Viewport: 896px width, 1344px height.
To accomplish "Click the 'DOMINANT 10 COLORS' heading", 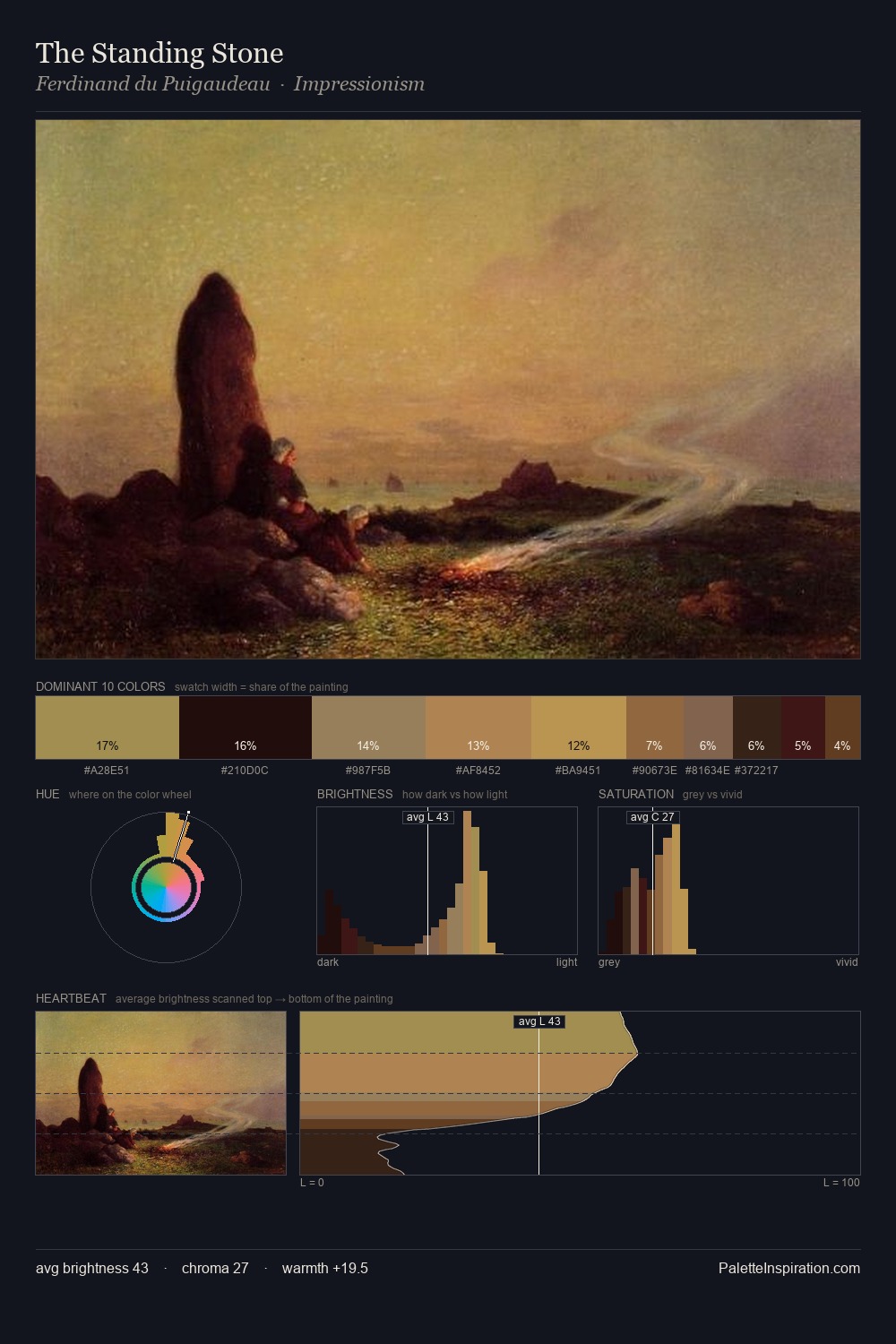I will pos(100,686).
